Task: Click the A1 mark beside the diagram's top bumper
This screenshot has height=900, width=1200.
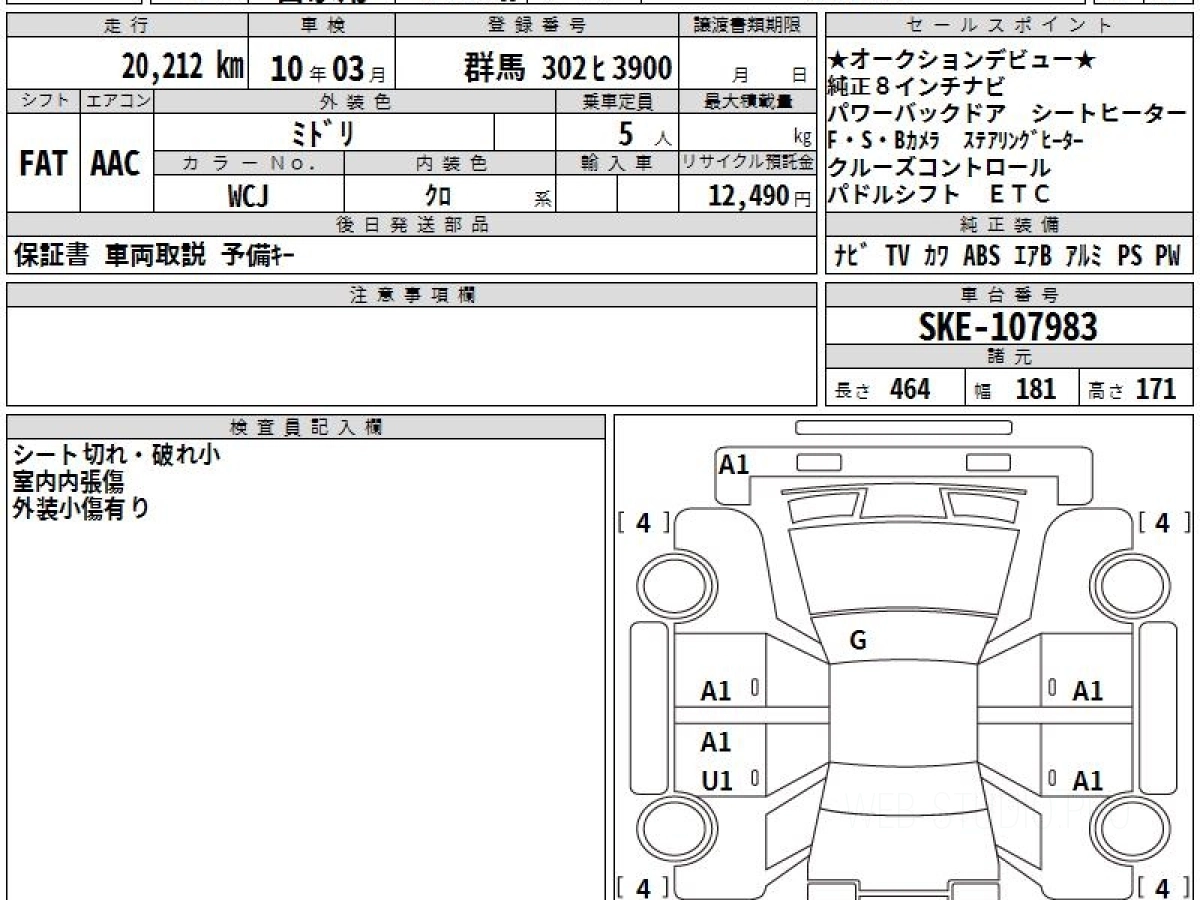Action: pos(733,464)
